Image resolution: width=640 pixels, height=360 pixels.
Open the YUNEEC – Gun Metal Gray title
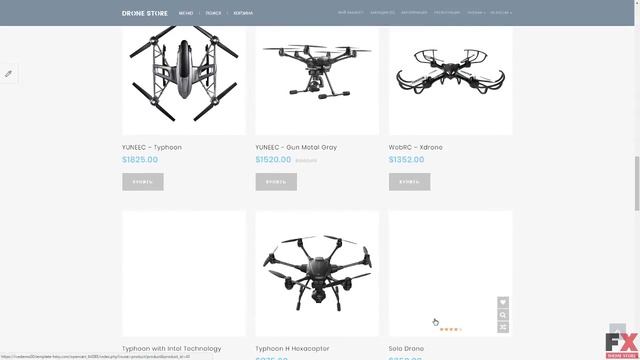[x=296, y=147]
